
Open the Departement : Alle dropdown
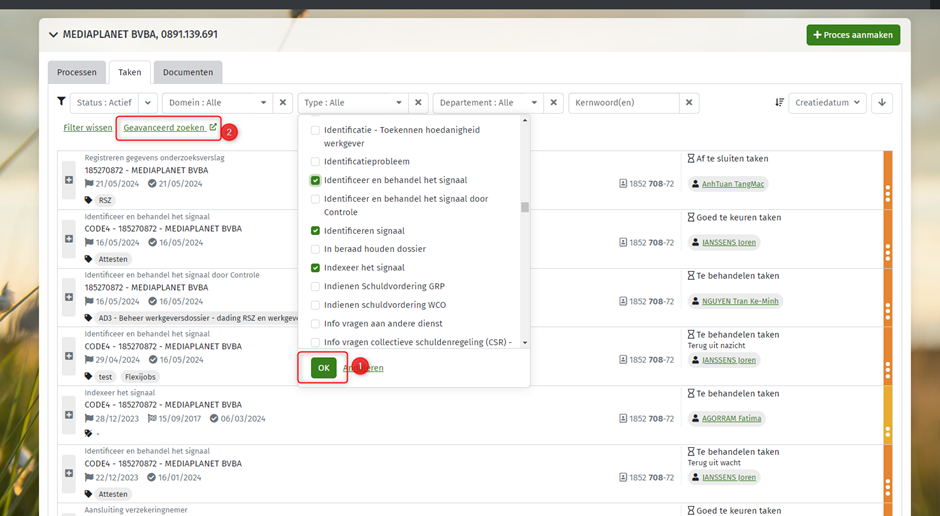click(x=489, y=102)
